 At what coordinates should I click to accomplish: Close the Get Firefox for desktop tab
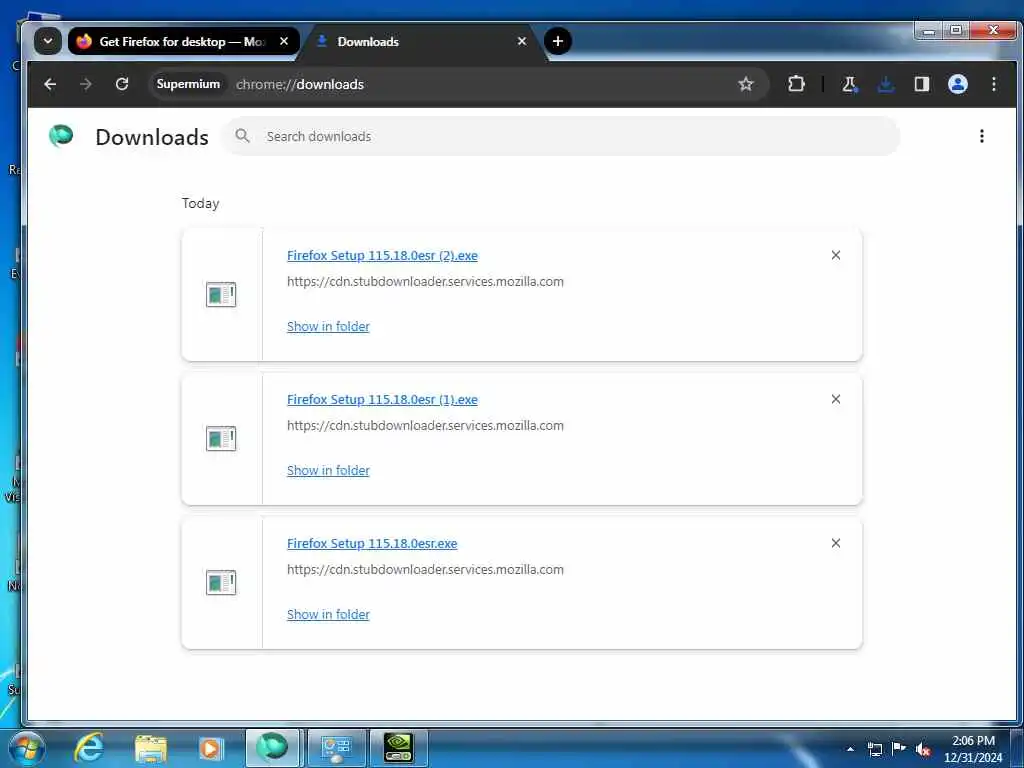coord(284,41)
